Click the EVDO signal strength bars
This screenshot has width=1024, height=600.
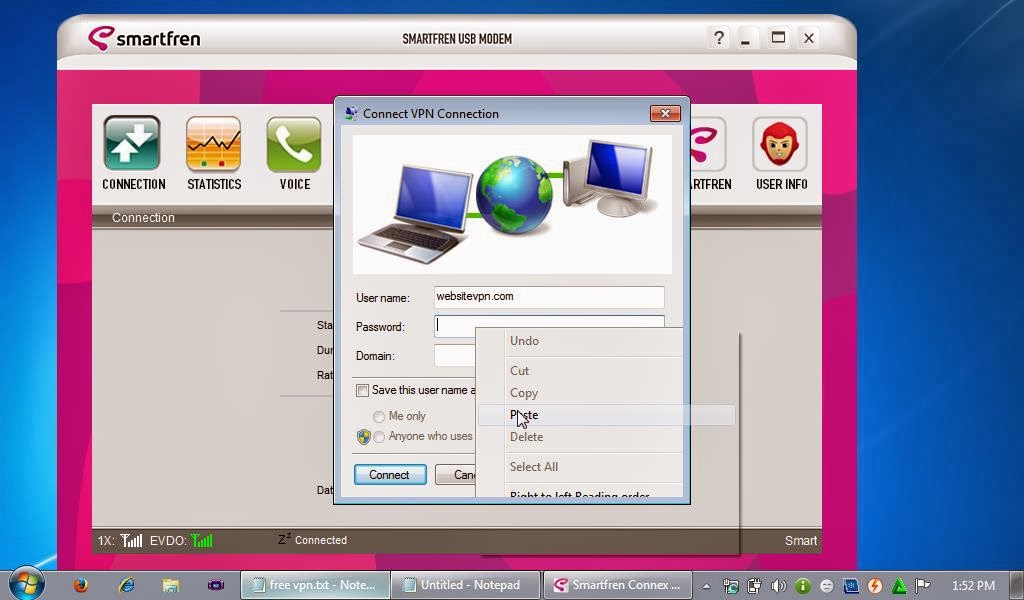(x=202, y=540)
